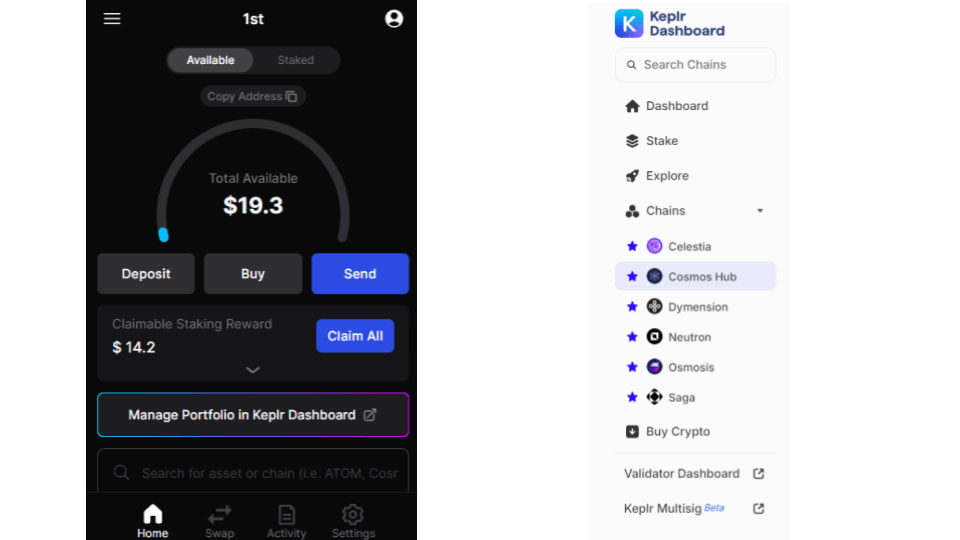Collapse the Chains list arrow
960x540 pixels.
[760, 211]
